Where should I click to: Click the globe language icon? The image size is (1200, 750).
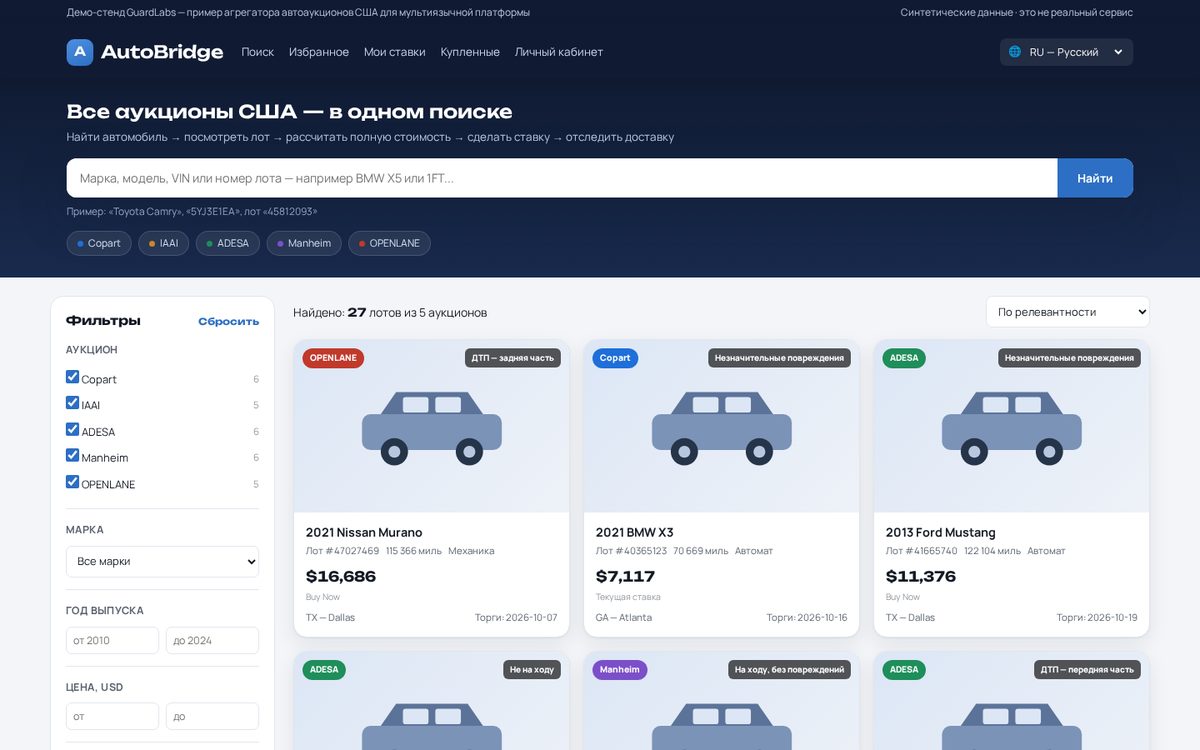coord(1015,52)
